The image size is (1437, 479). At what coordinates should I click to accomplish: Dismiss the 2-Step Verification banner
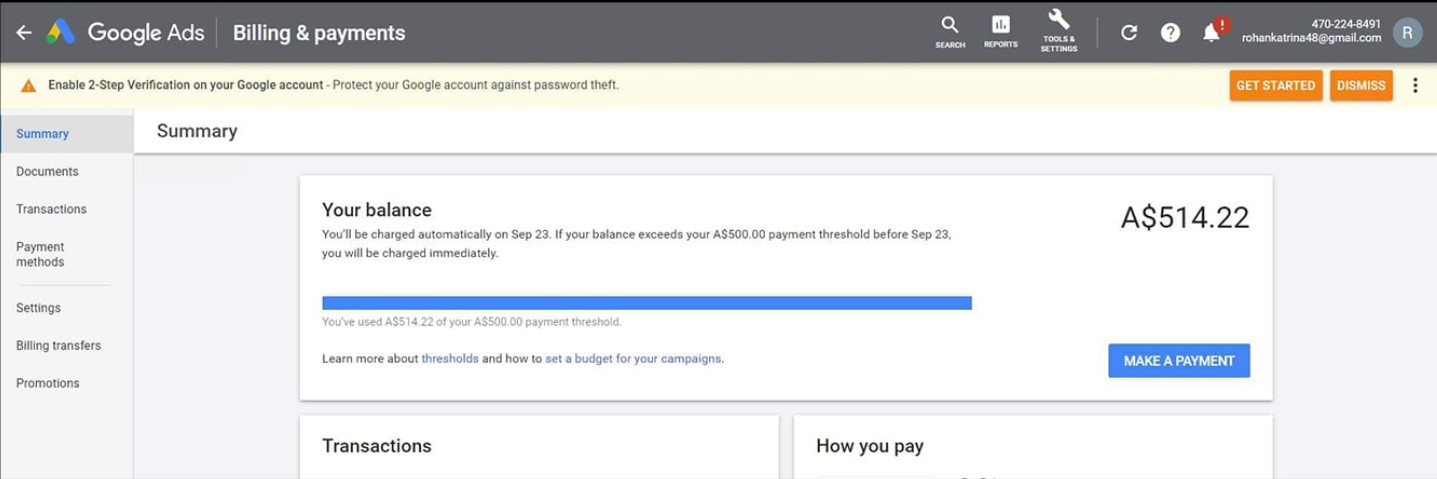pyautogui.click(x=1361, y=85)
